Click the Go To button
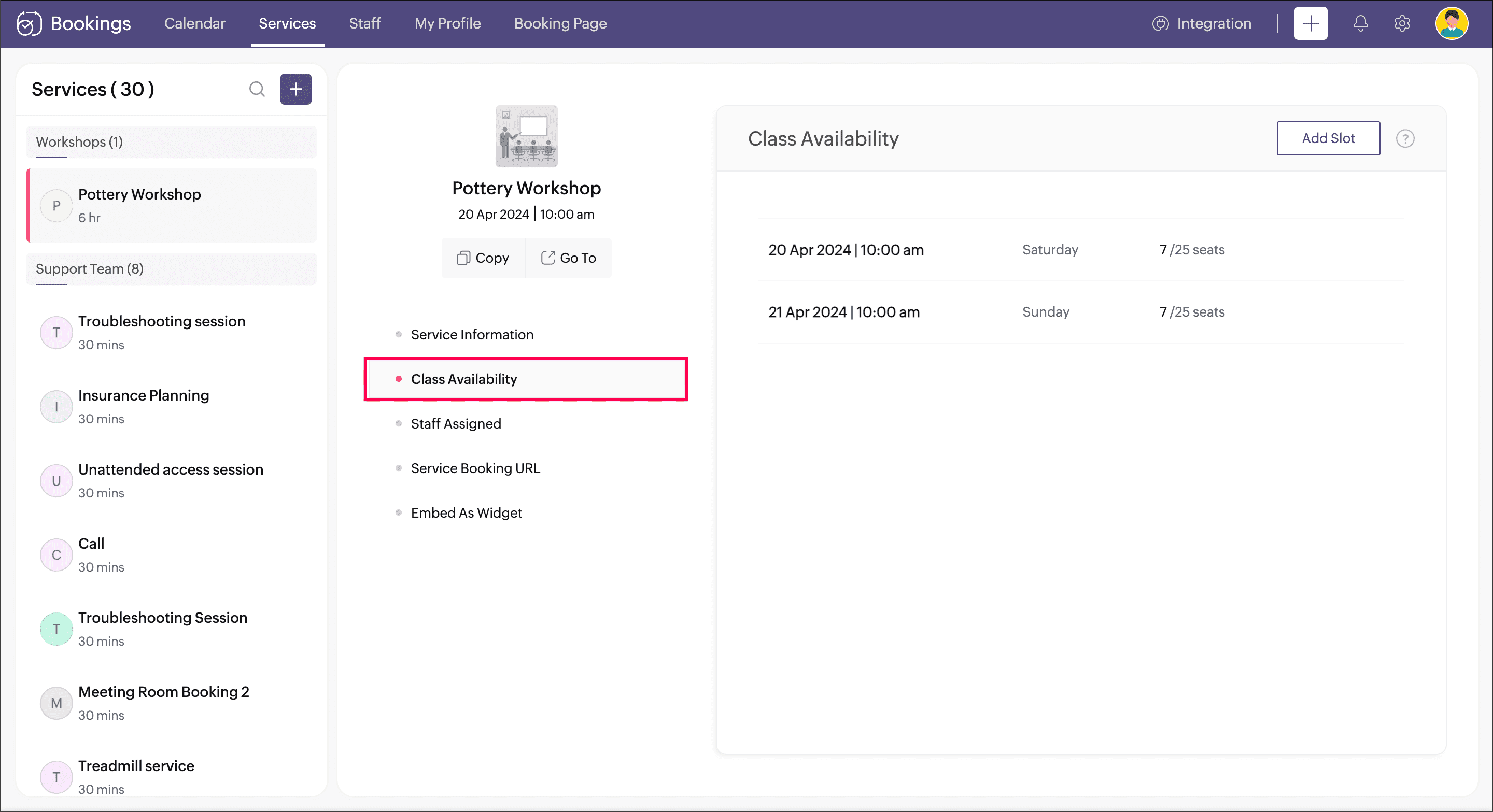This screenshot has height=812, width=1493. point(569,258)
